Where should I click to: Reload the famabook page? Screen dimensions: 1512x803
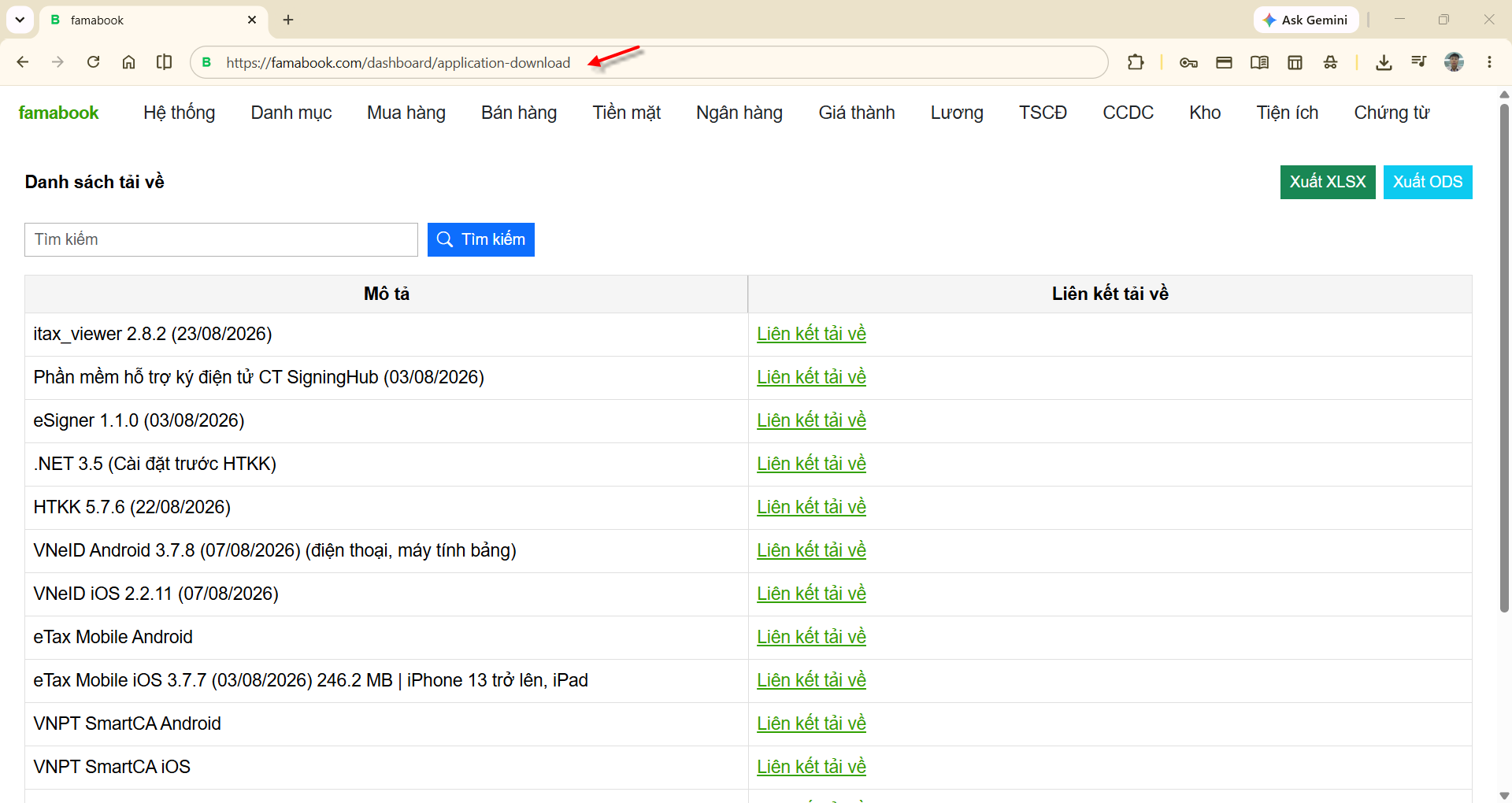[93, 62]
